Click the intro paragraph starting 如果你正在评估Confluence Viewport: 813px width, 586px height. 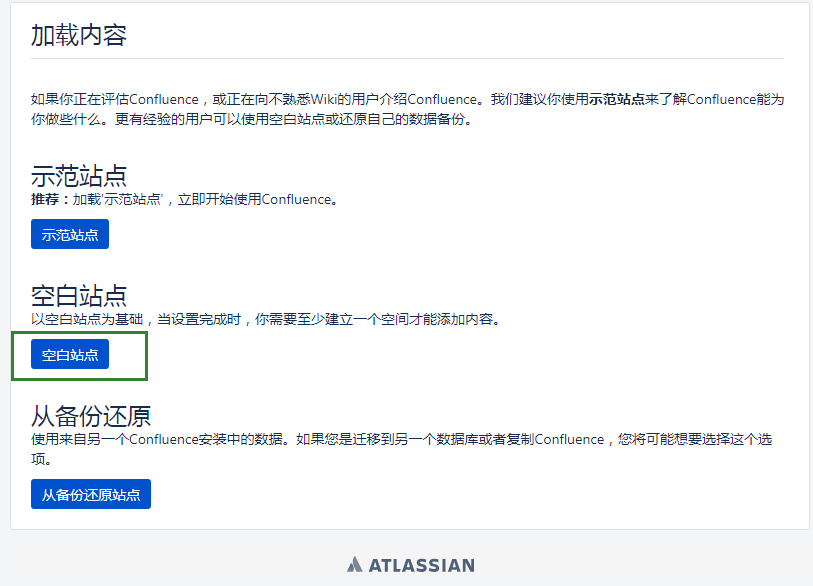[x=408, y=109]
